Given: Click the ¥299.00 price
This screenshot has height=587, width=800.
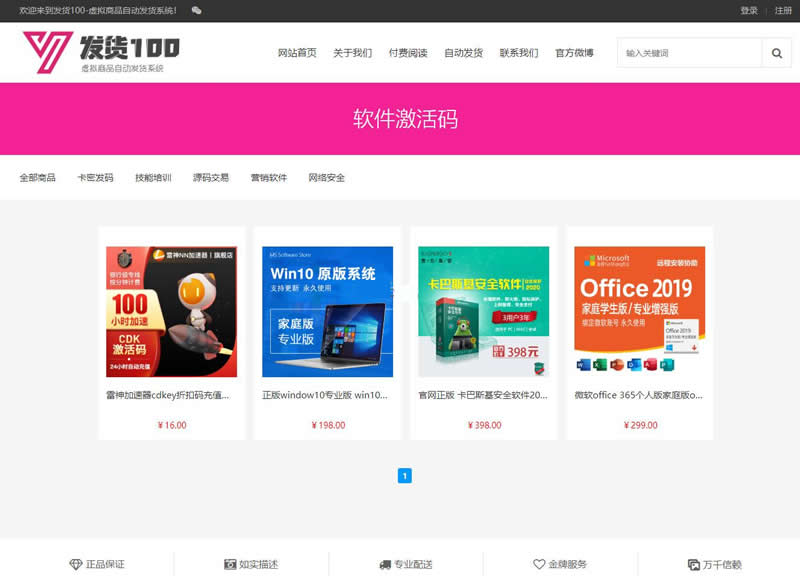Looking at the screenshot, I should pyautogui.click(x=640, y=425).
